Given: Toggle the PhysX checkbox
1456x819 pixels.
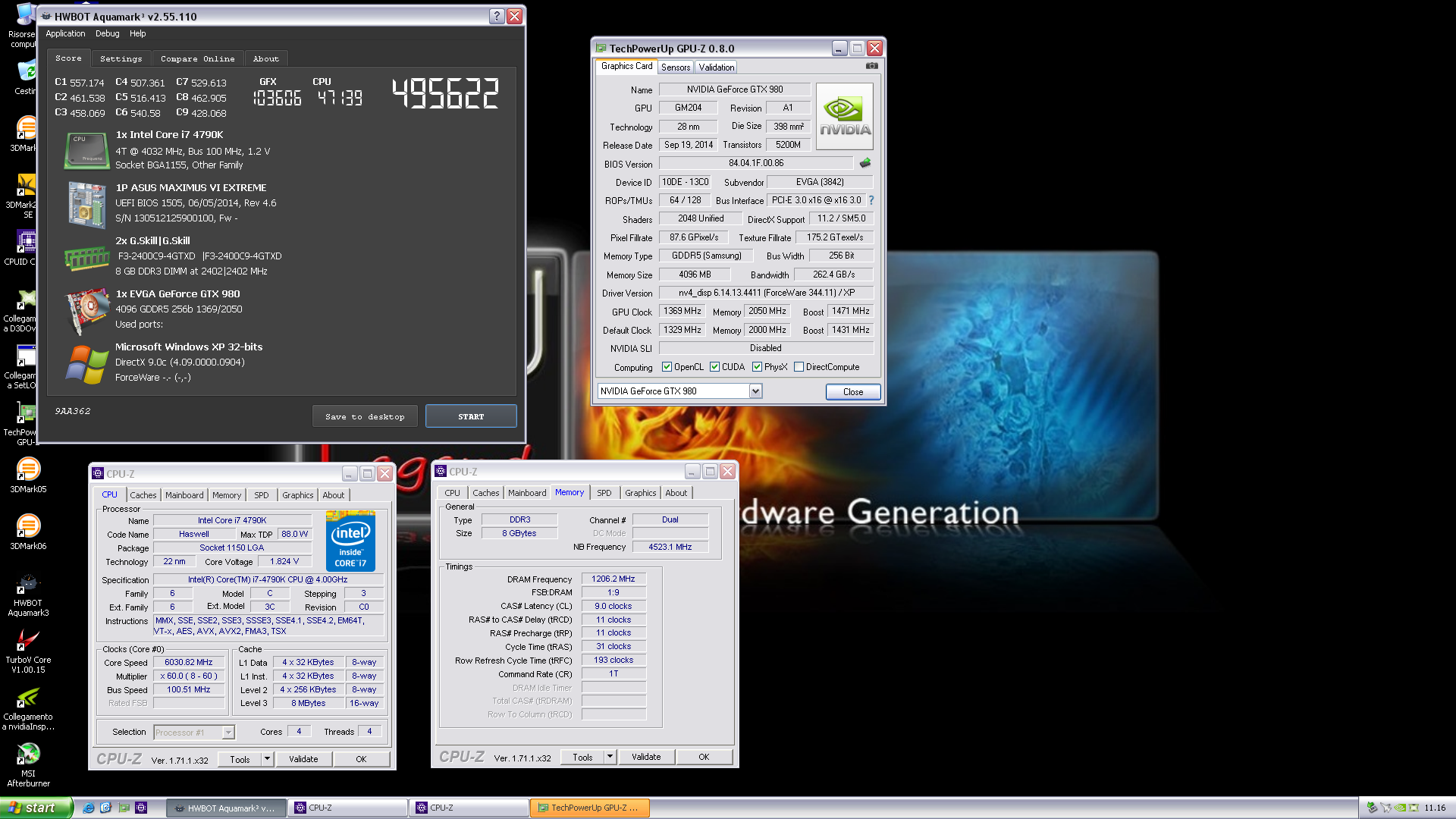Looking at the screenshot, I should coord(757,367).
